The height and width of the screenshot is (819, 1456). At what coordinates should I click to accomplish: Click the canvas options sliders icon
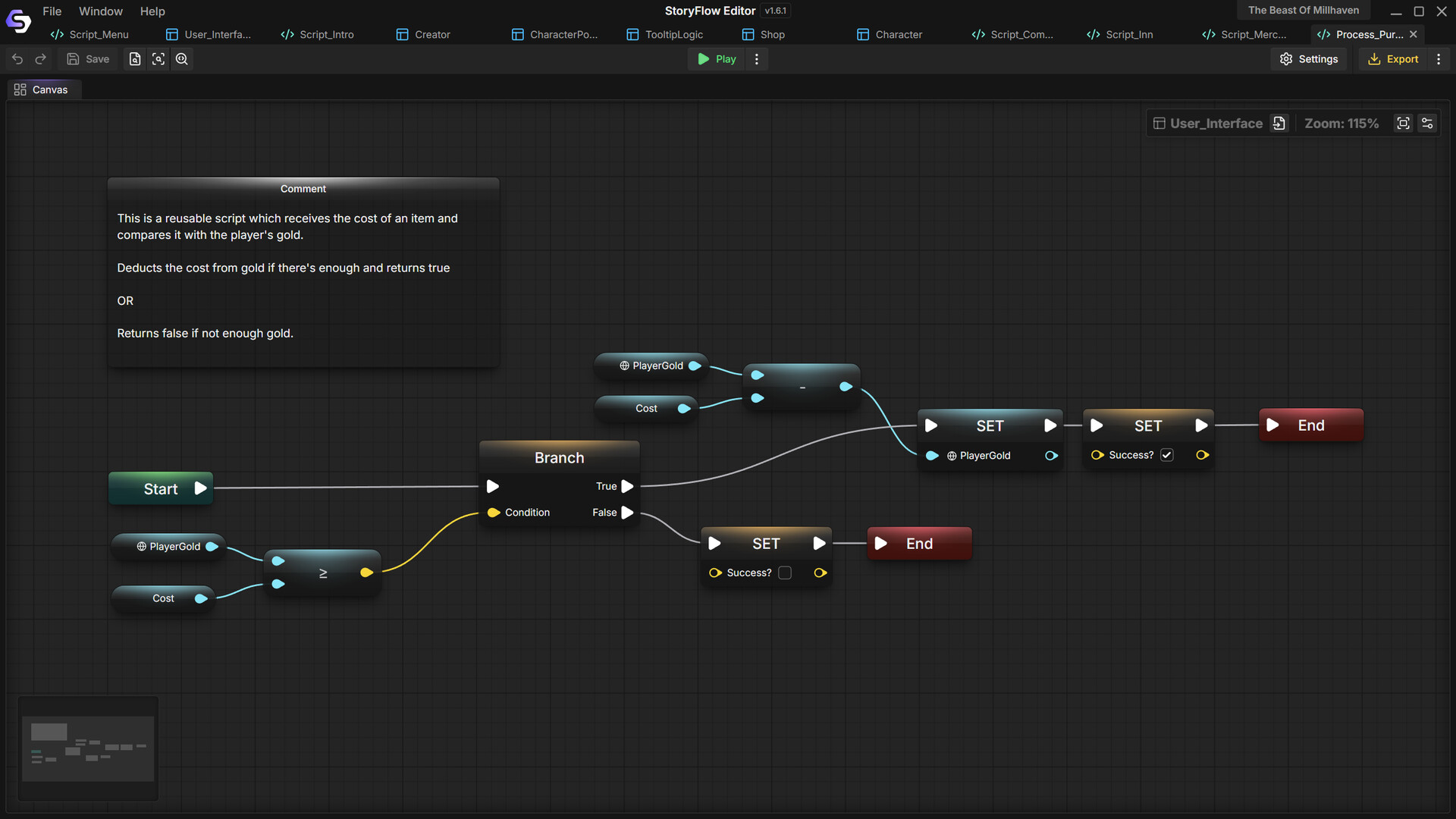click(x=1427, y=124)
